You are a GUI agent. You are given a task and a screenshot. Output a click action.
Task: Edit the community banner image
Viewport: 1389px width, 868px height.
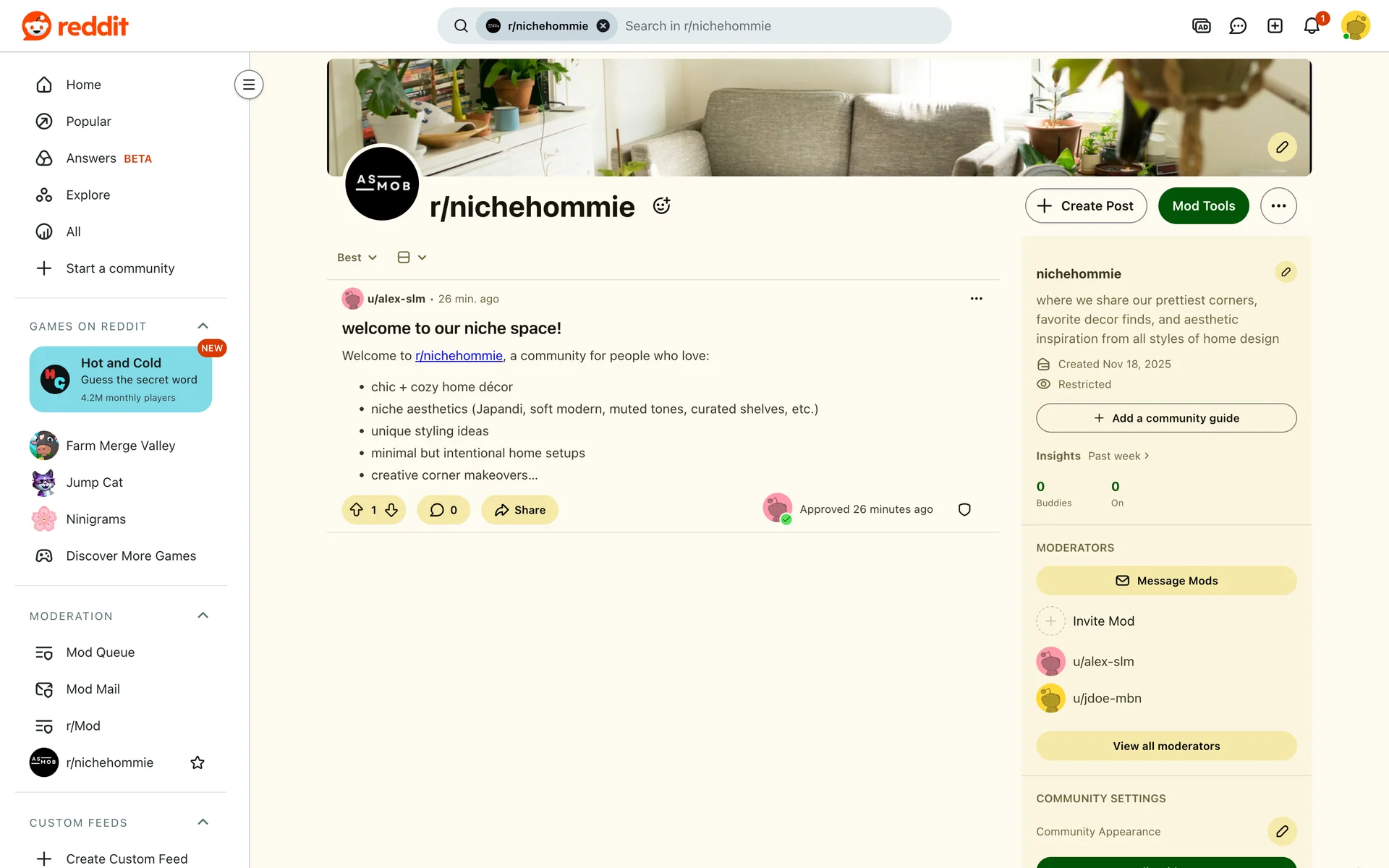tap(1282, 147)
